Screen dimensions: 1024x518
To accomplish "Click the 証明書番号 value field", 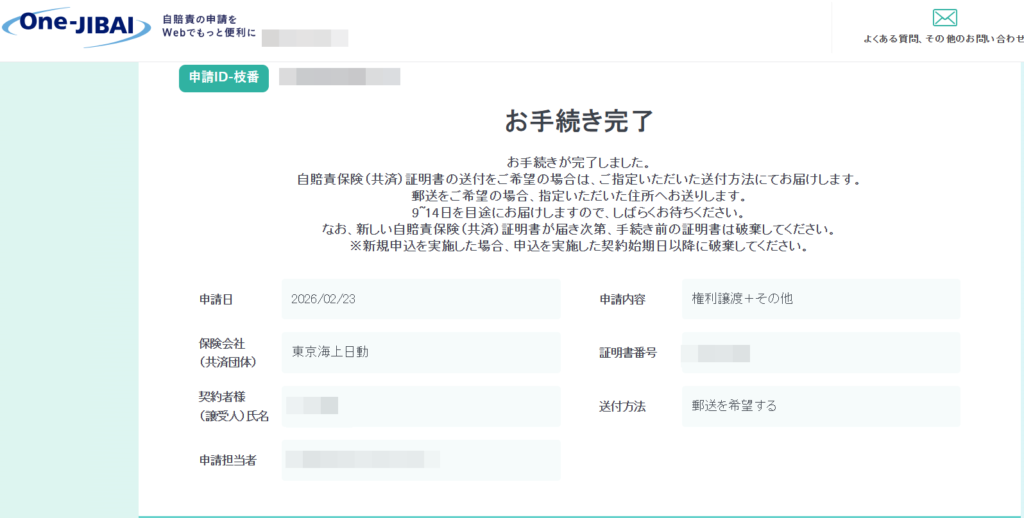I will click(820, 352).
